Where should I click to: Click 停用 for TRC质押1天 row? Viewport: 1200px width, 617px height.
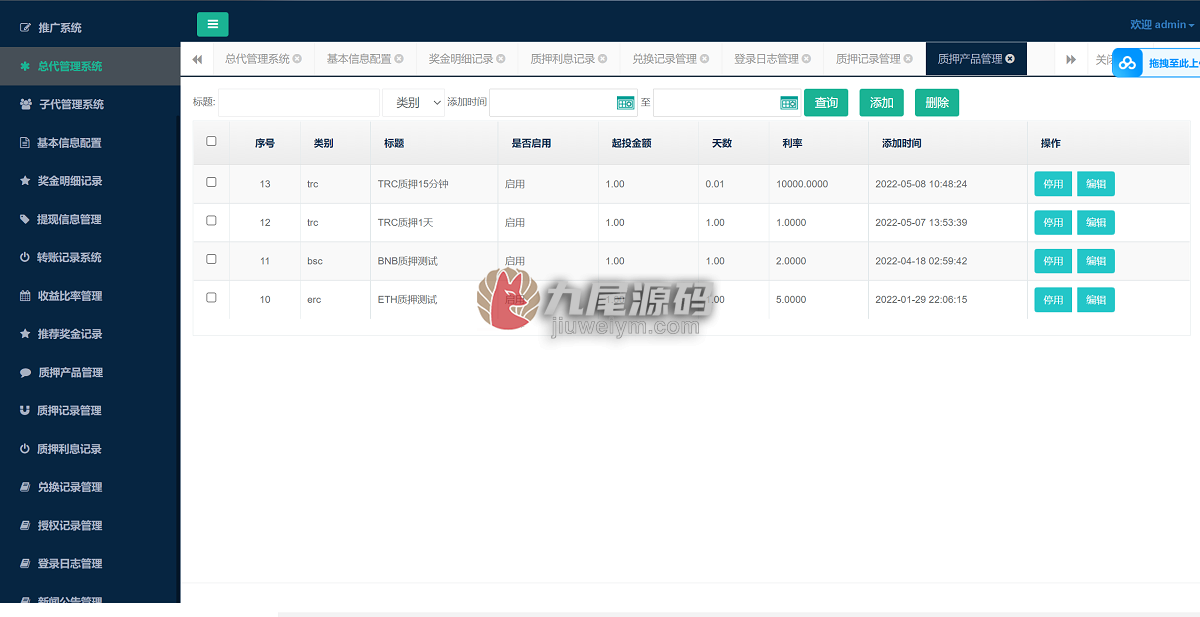pyautogui.click(x=1053, y=222)
